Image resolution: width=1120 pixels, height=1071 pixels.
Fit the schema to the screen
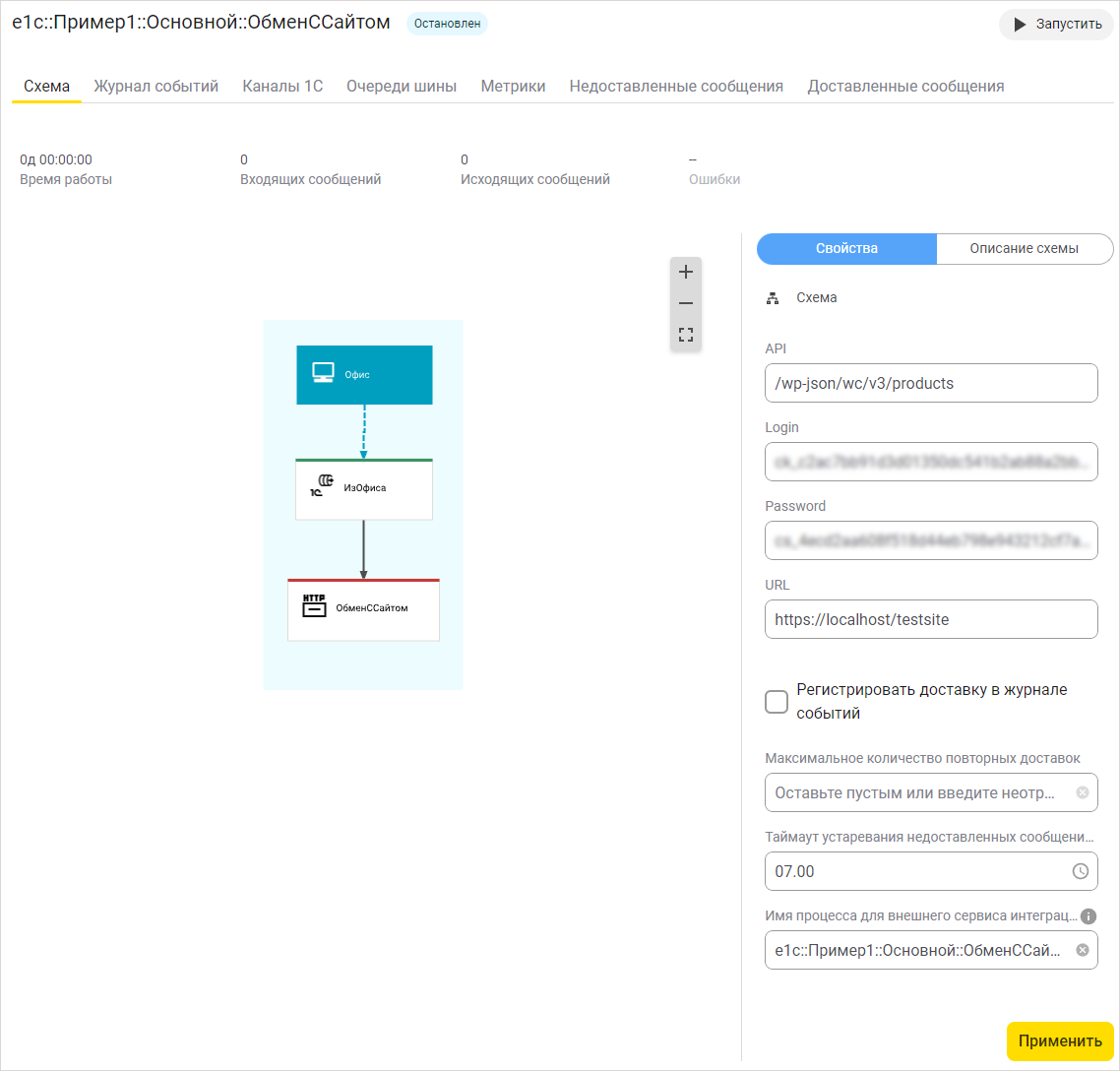[686, 336]
